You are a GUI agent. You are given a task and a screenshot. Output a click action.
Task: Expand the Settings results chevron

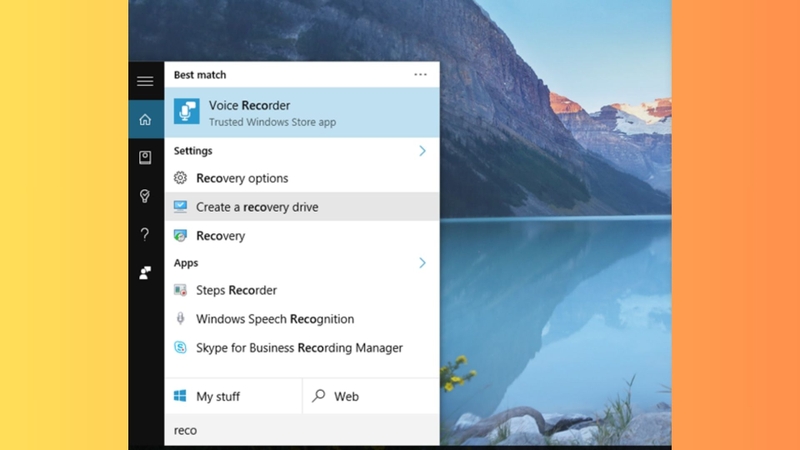tap(422, 151)
